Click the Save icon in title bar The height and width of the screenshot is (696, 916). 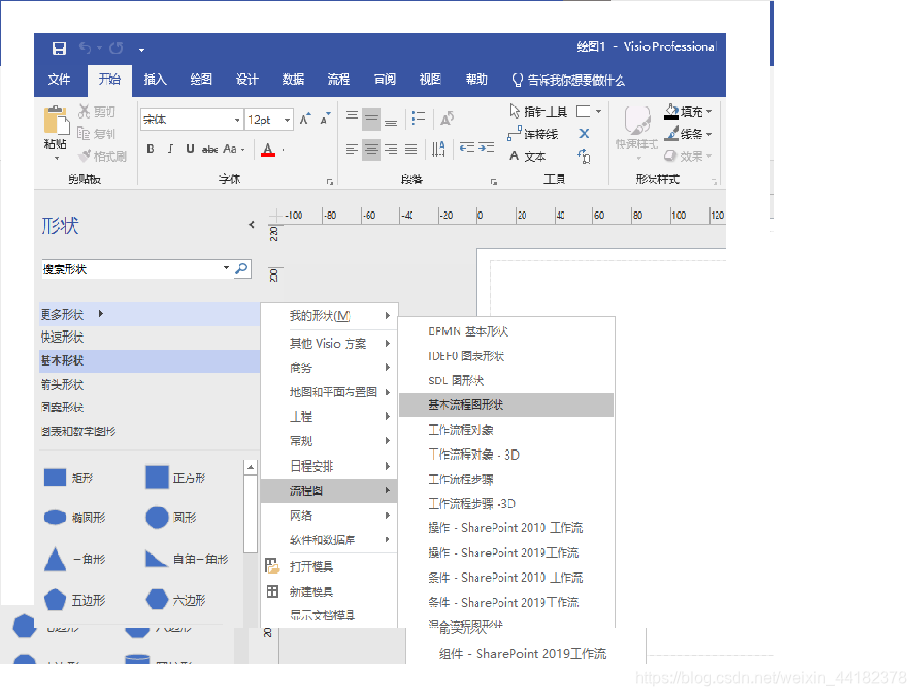click(59, 49)
